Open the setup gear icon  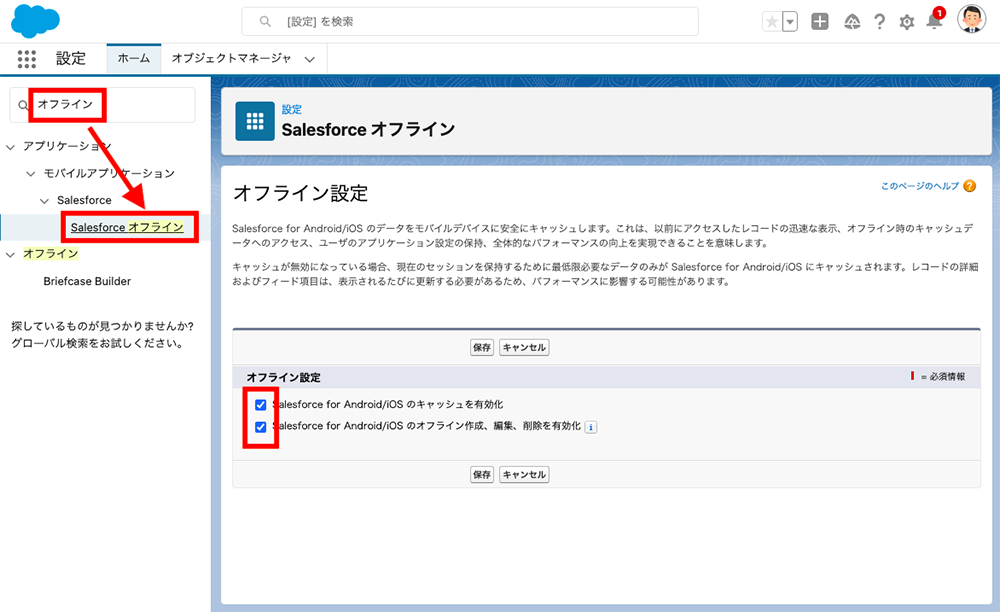[906, 22]
